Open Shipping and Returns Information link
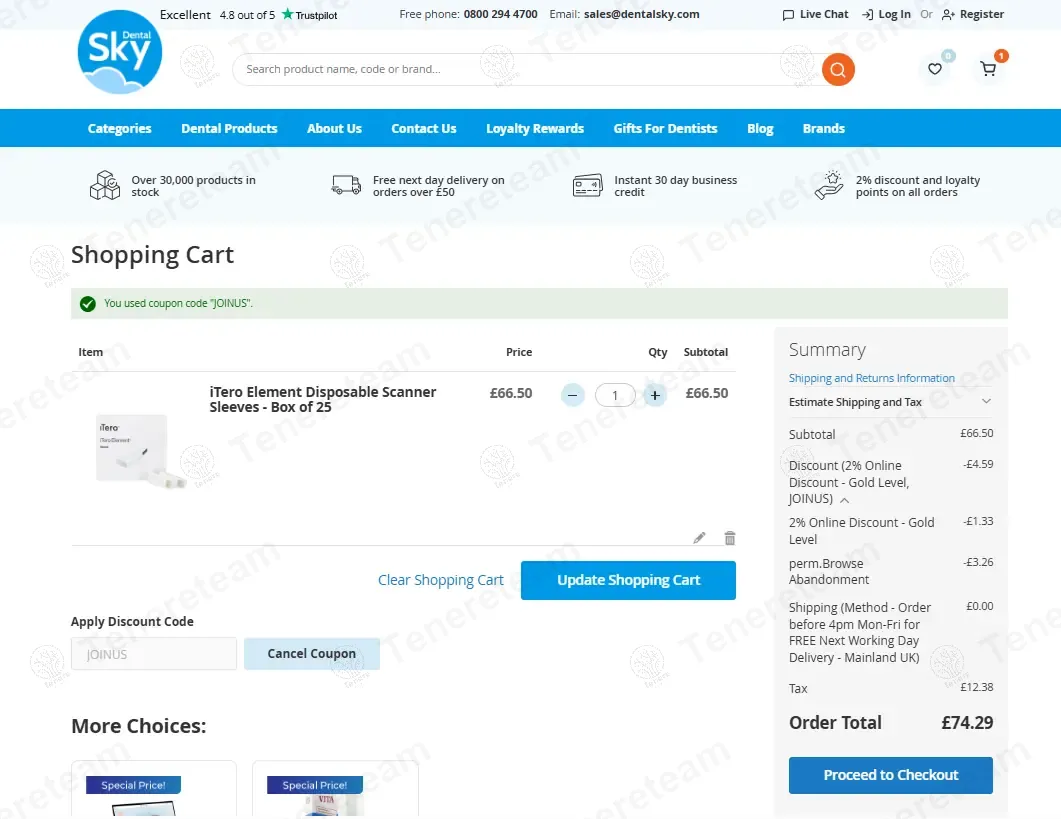The height and width of the screenshot is (819, 1061). coord(872,378)
